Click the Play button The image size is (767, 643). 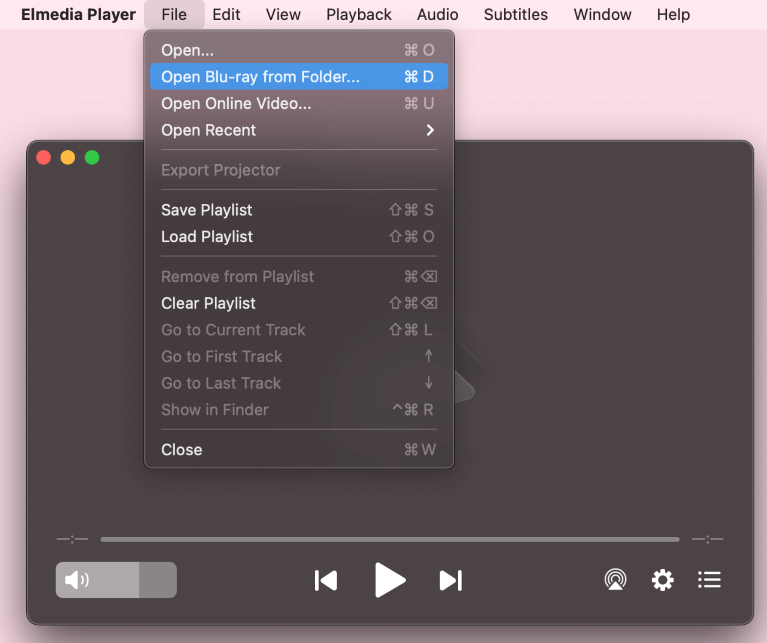pyautogui.click(x=389, y=580)
